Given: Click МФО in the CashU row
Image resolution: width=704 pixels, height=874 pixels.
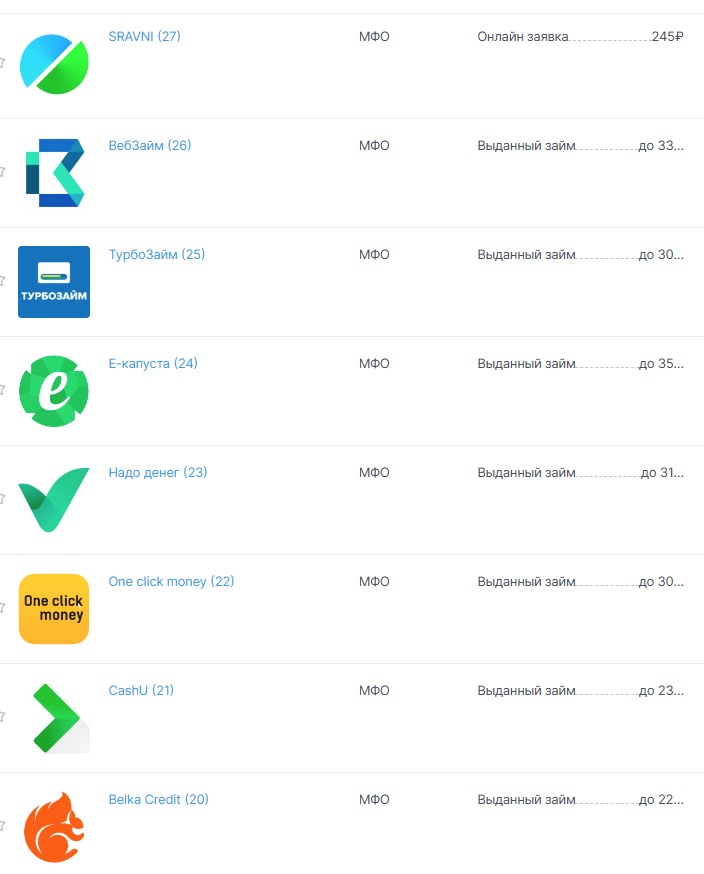Looking at the screenshot, I should (374, 691).
